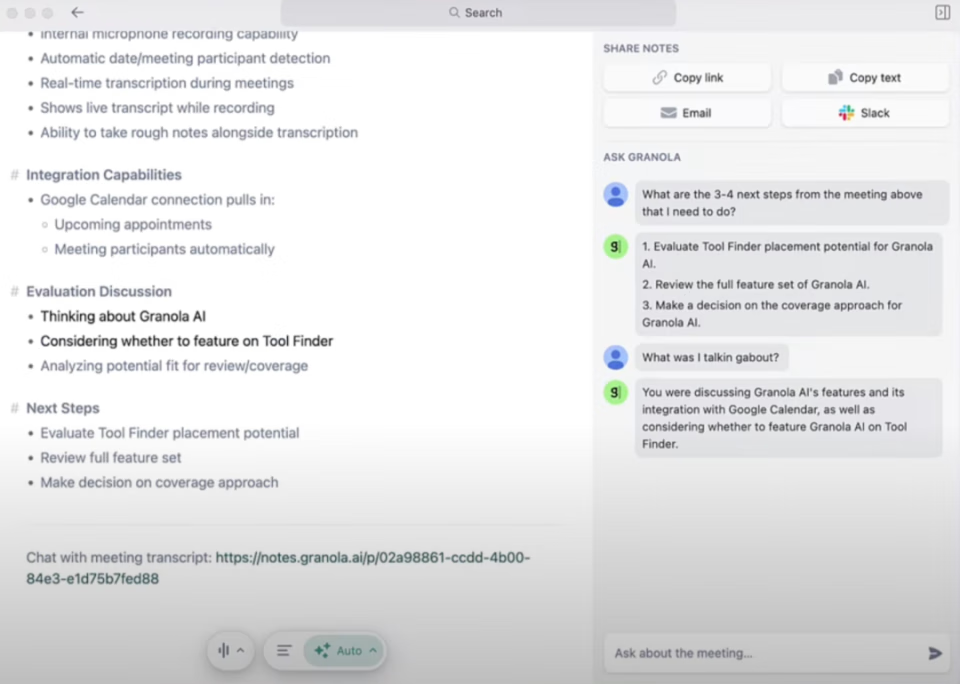Viewport: 960px width, 684px height.
Task: Click the chain link icon
Action: 659,78
